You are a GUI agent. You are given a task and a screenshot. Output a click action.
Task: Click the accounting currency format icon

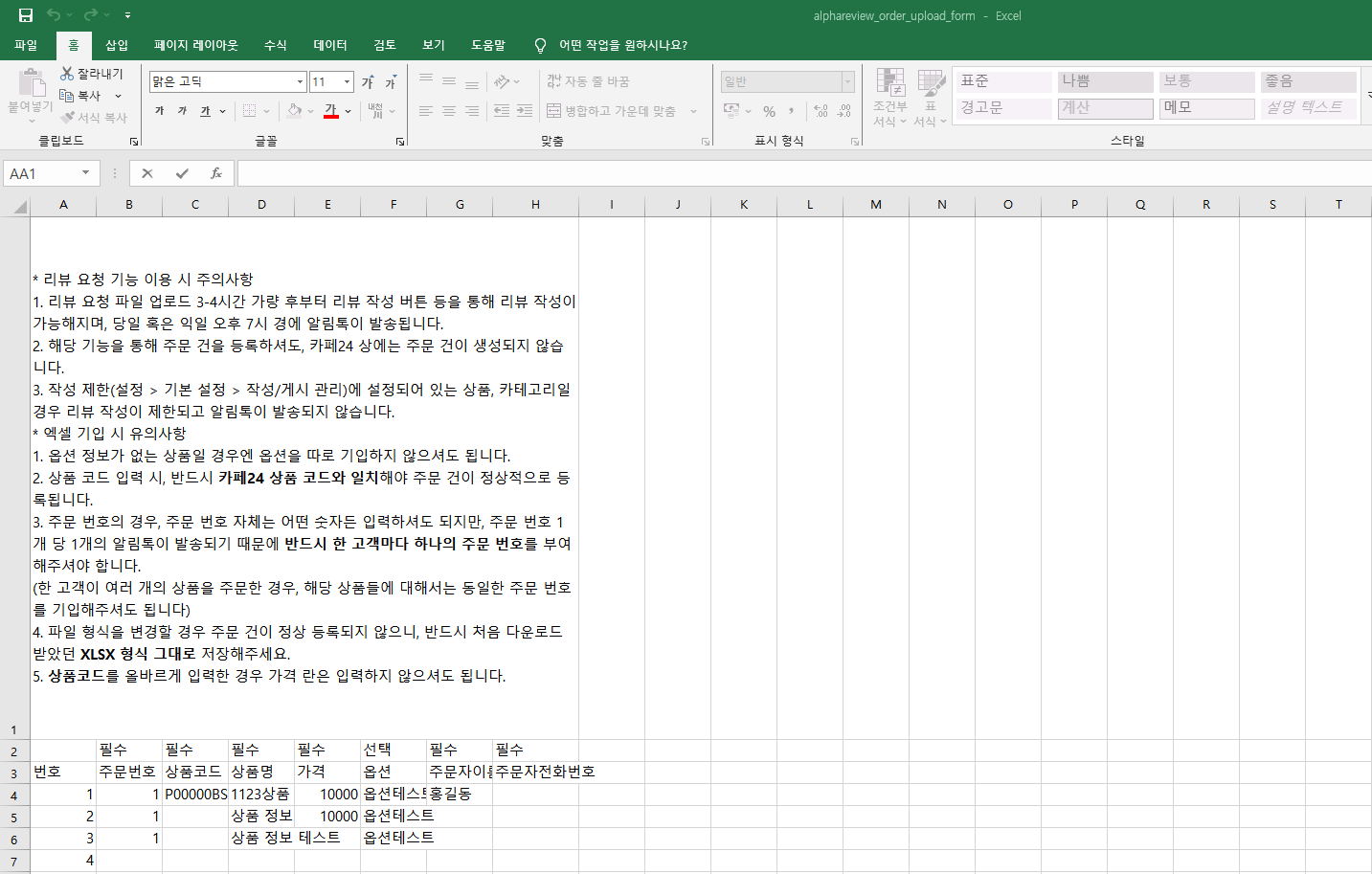[731, 111]
